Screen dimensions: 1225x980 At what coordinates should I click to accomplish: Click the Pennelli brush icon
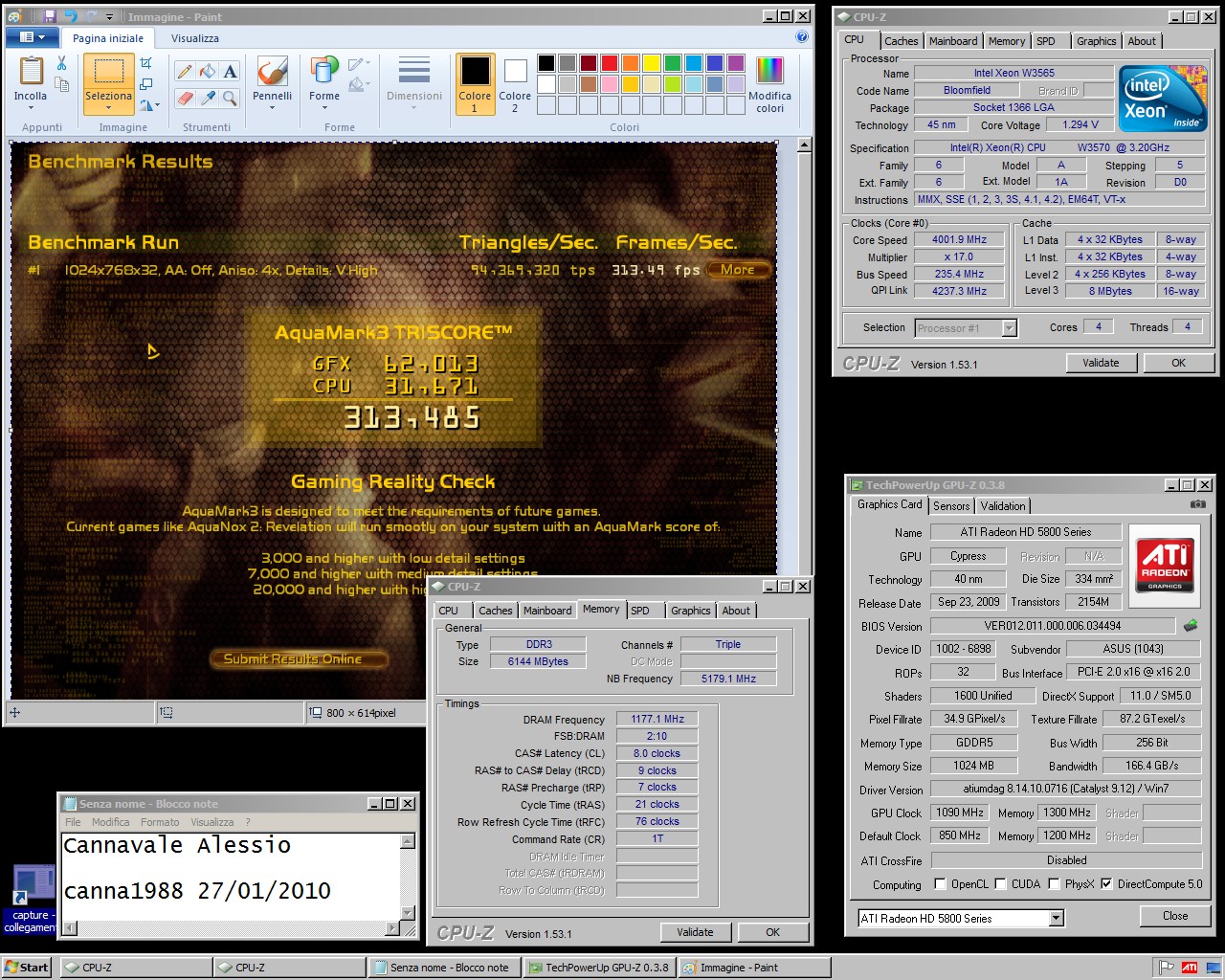pos(272,71)
